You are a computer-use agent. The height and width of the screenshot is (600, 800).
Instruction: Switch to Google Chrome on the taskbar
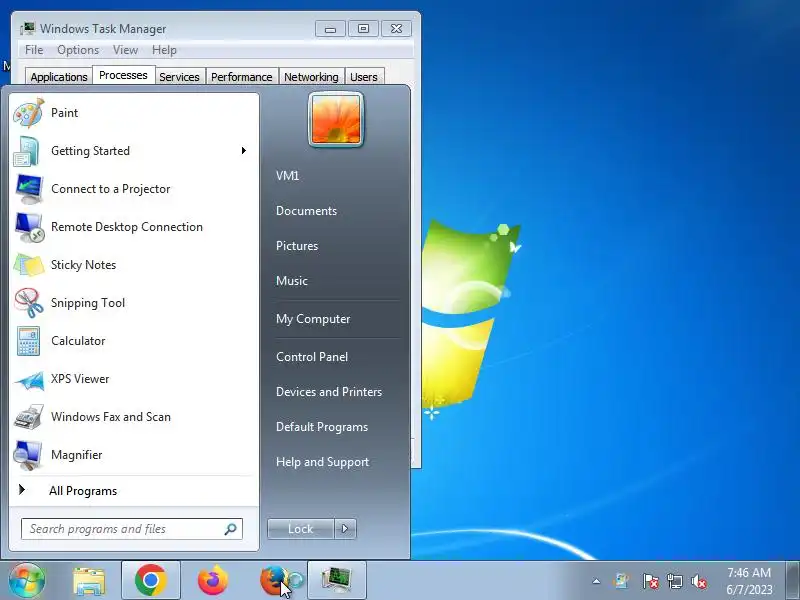tap(151, 581)
